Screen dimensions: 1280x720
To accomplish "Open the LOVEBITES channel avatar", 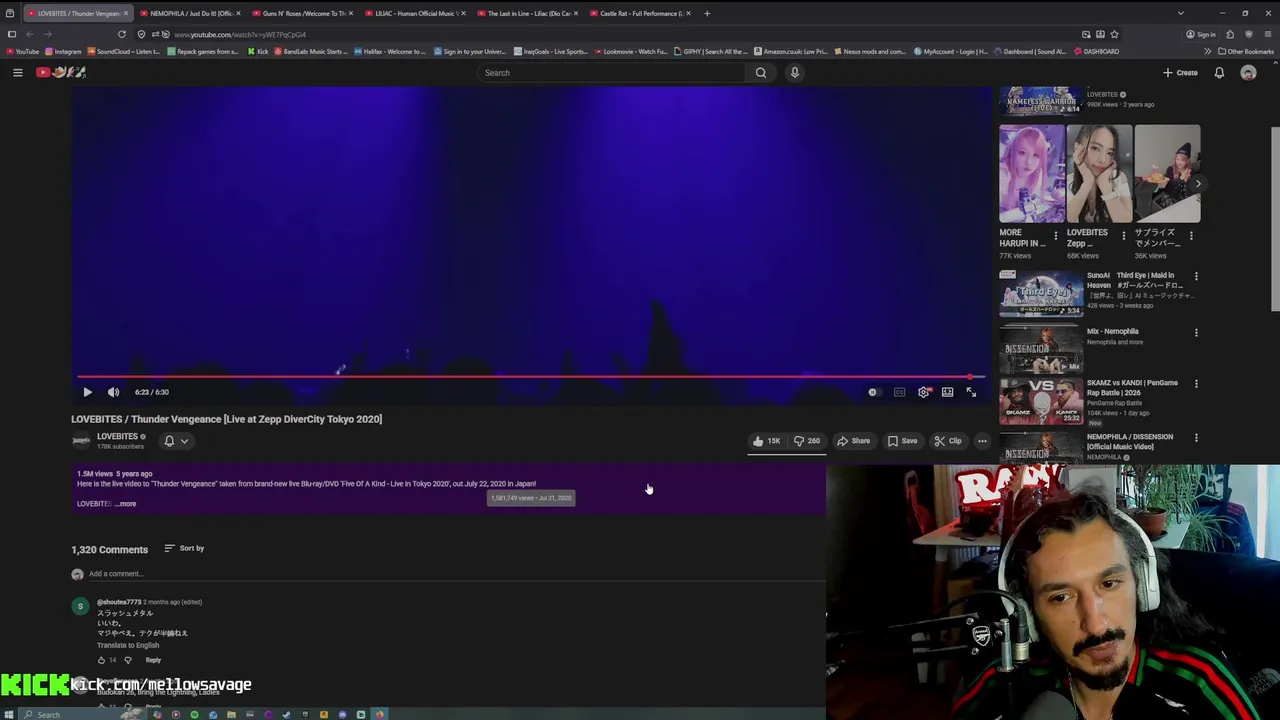I will point(81,441).
